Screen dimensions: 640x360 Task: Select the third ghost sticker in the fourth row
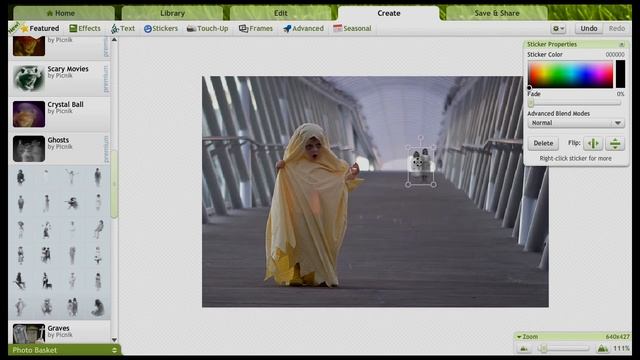tap(72, 256)
